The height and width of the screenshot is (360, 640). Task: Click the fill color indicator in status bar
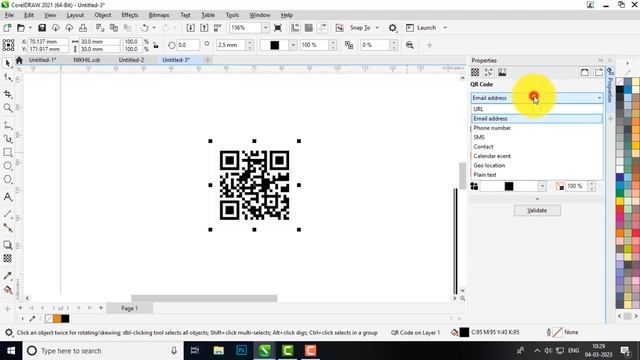click(x=464, y=332)
